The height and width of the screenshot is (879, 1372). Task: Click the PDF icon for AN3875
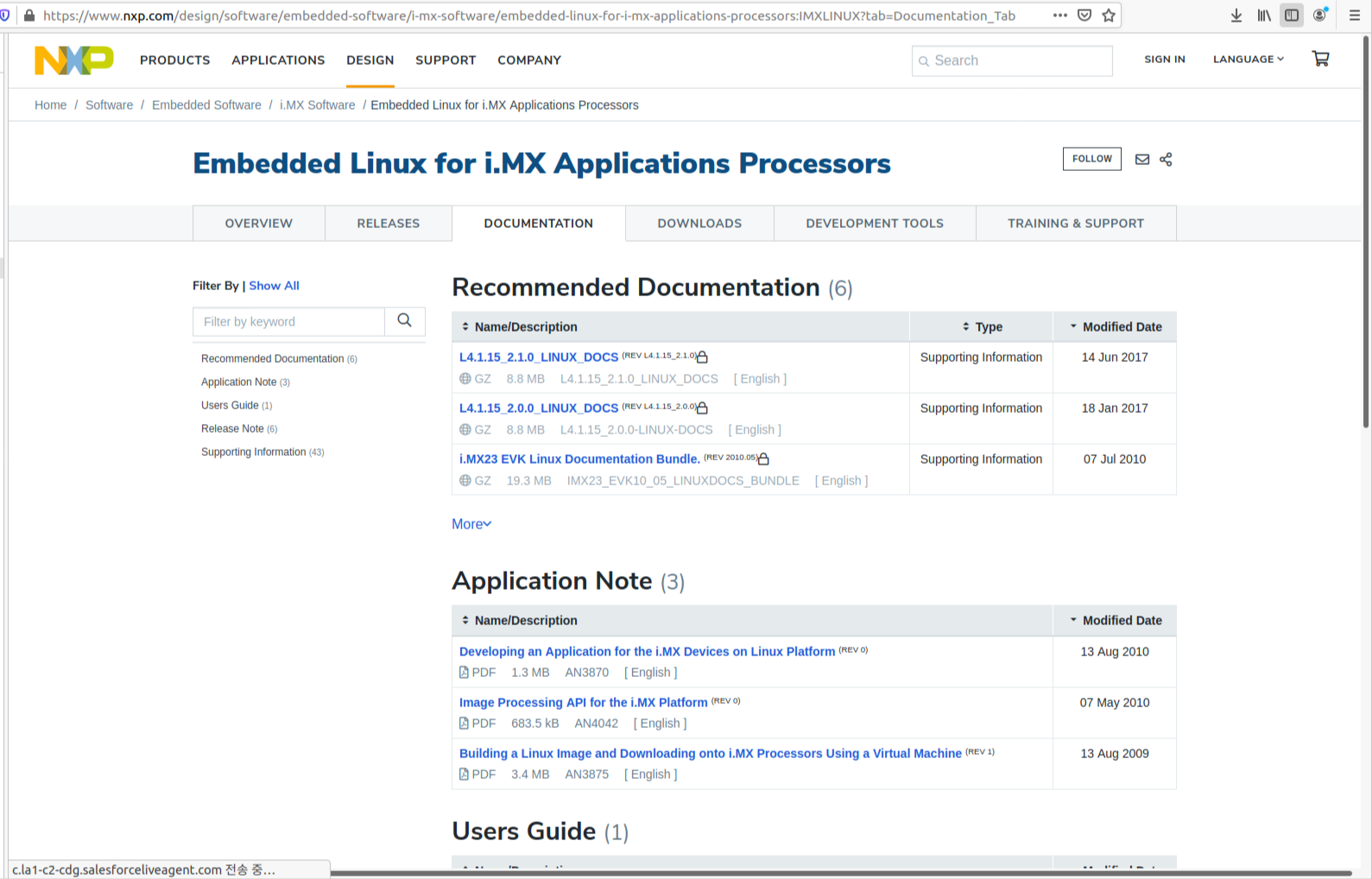pyautogui.click(x=464, y=774)
